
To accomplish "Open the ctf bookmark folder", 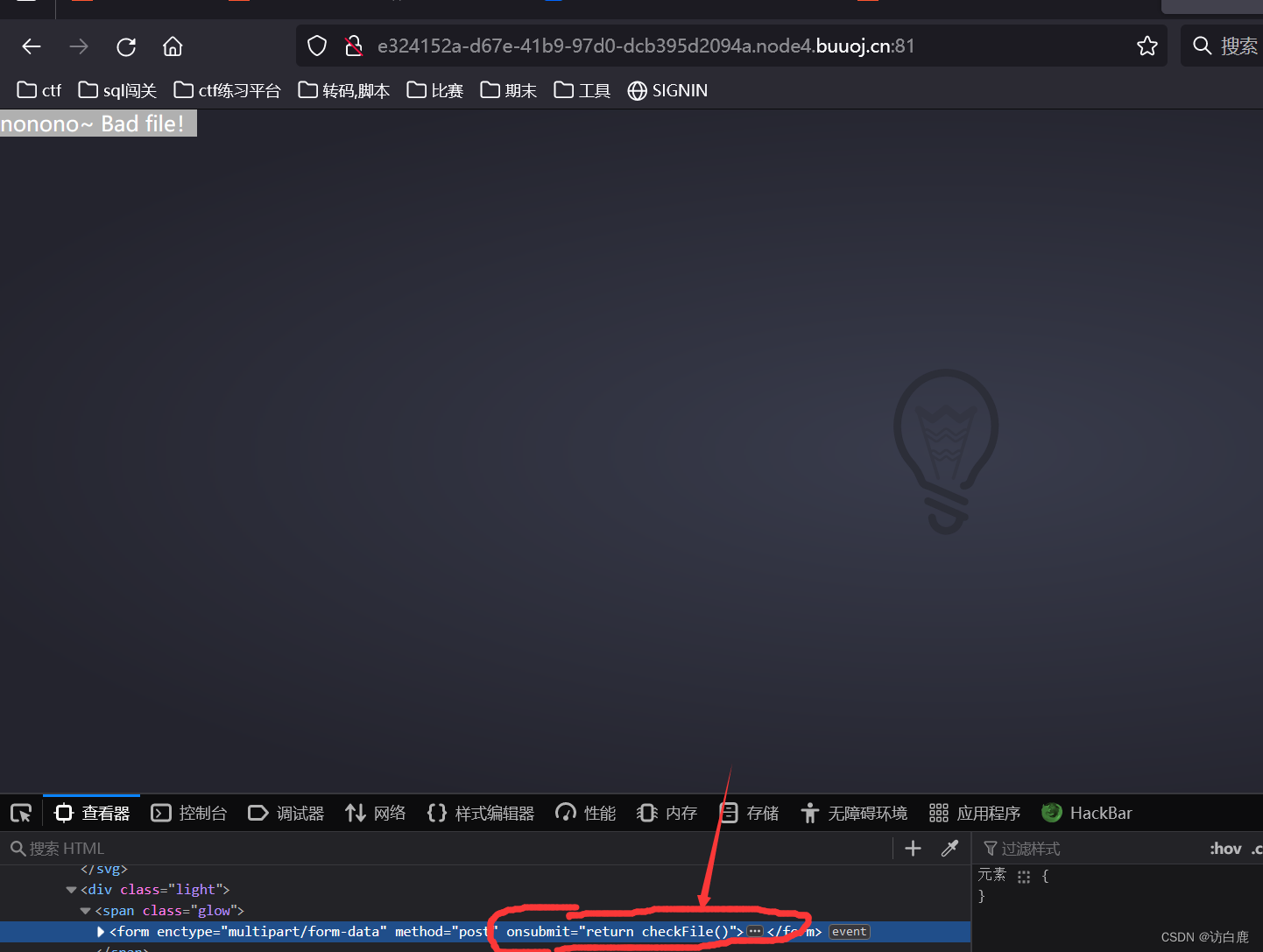I will pyautogui.click(x=39, y=90).
